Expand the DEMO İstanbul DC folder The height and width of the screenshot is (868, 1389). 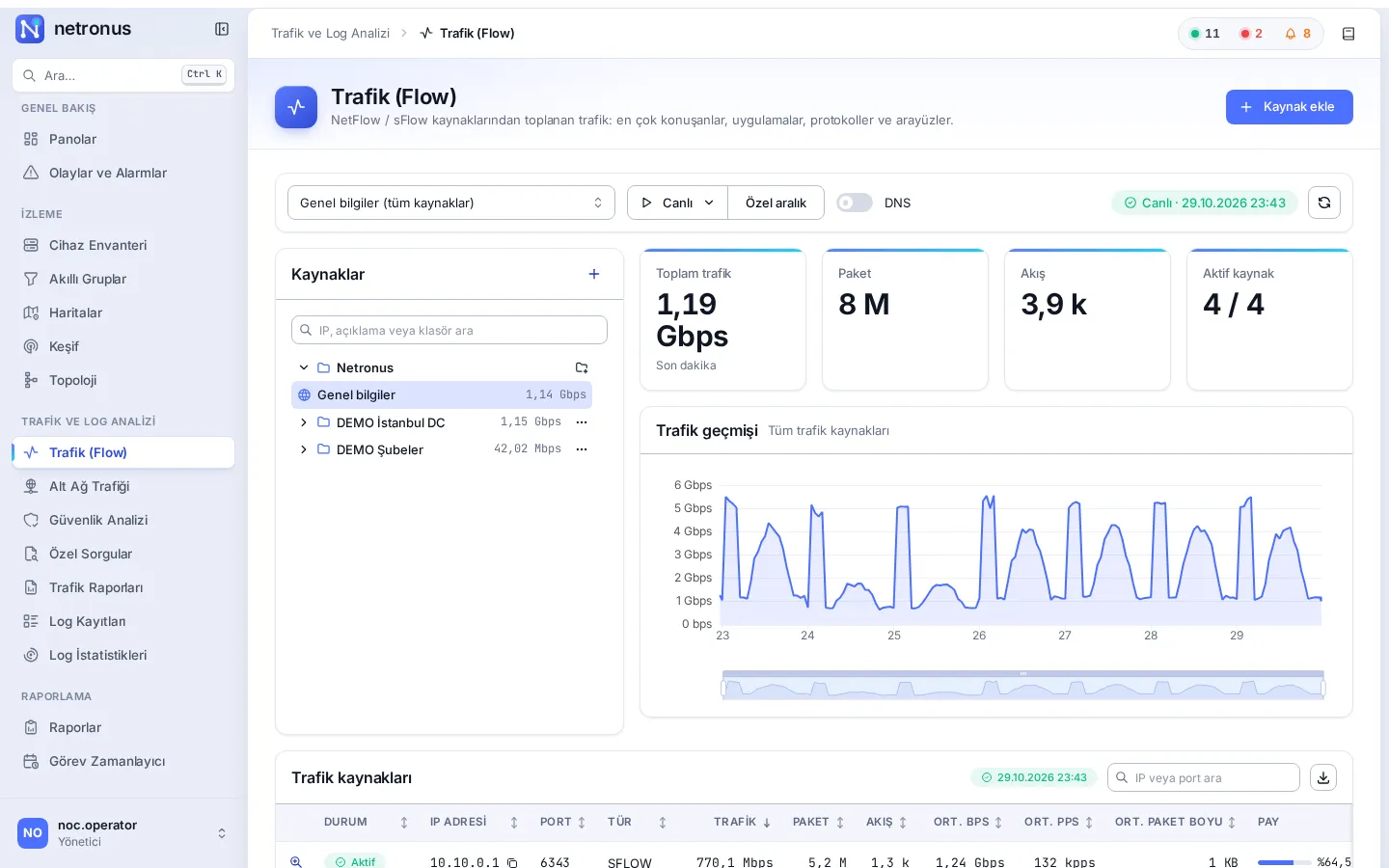tap(304, 422)
